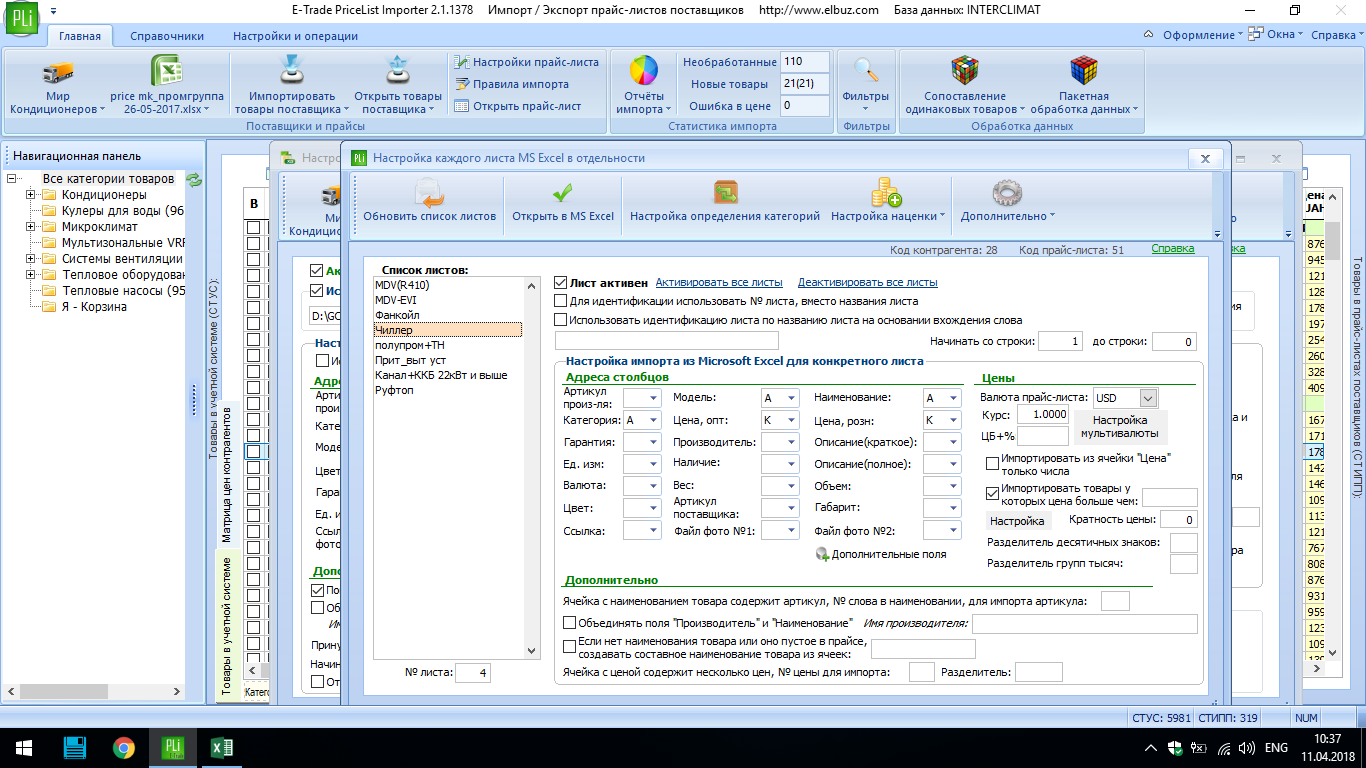Open the Цена, опт column dropdown

[x=791, y=421]
